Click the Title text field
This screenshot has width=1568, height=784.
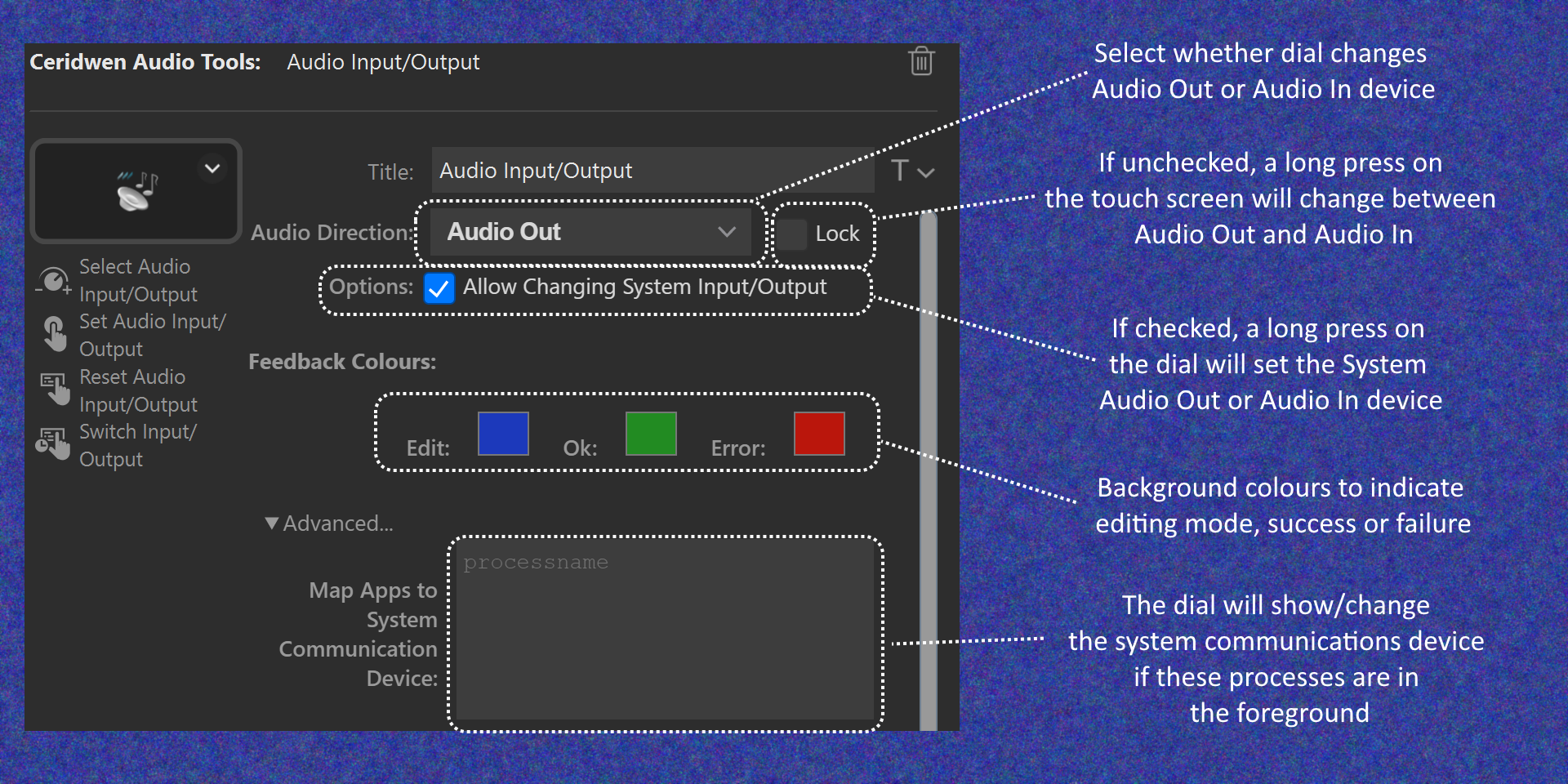(653, 171)
